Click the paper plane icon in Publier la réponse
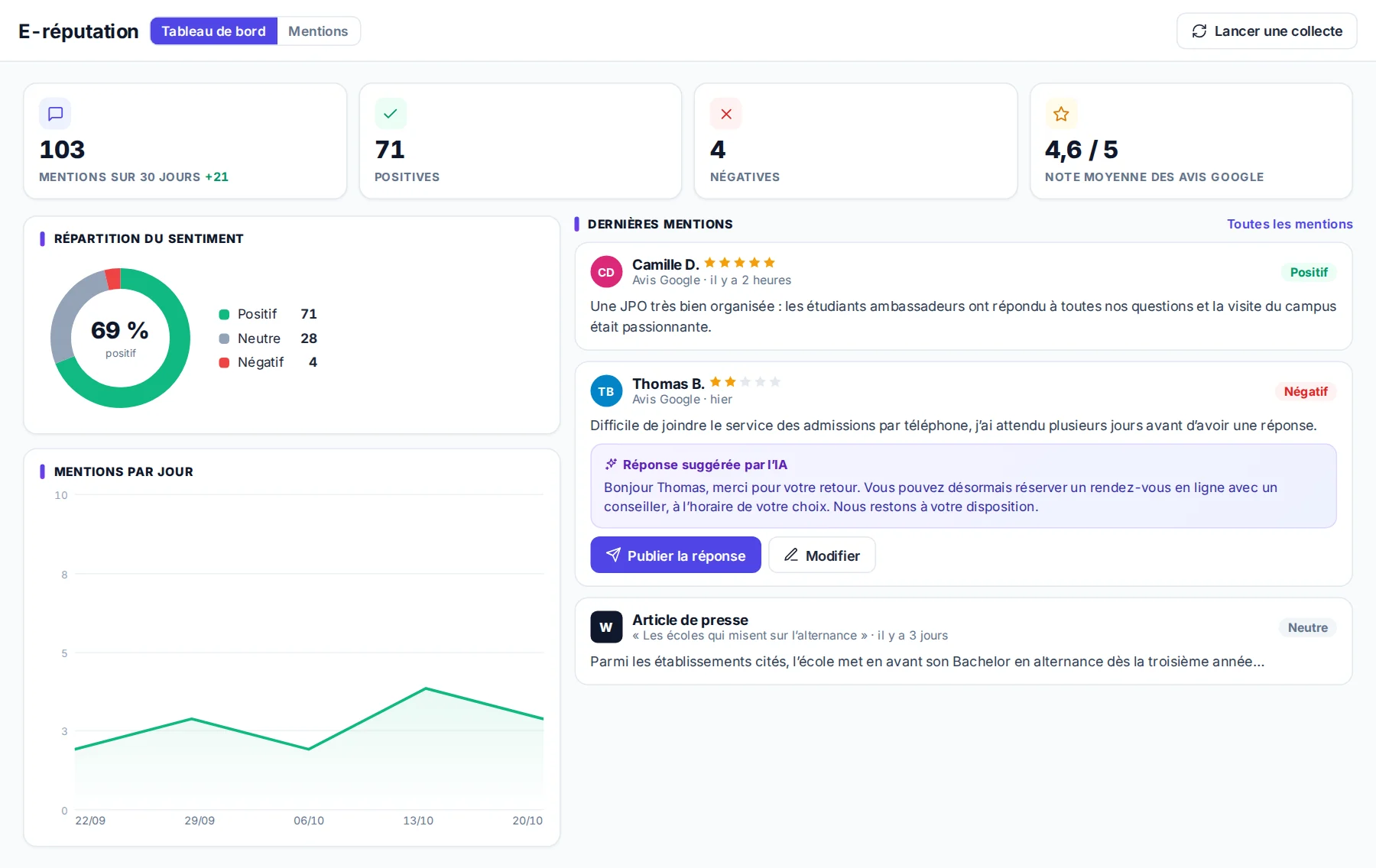The height and width of the screenshot is (868, 1376). coord(613,555)
